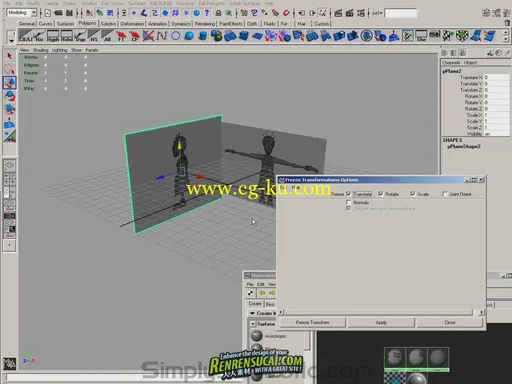Viewport: 512px width, 384px height.
Task: Select the arrow Select tool in the toolbox
Action: point(9,56)
